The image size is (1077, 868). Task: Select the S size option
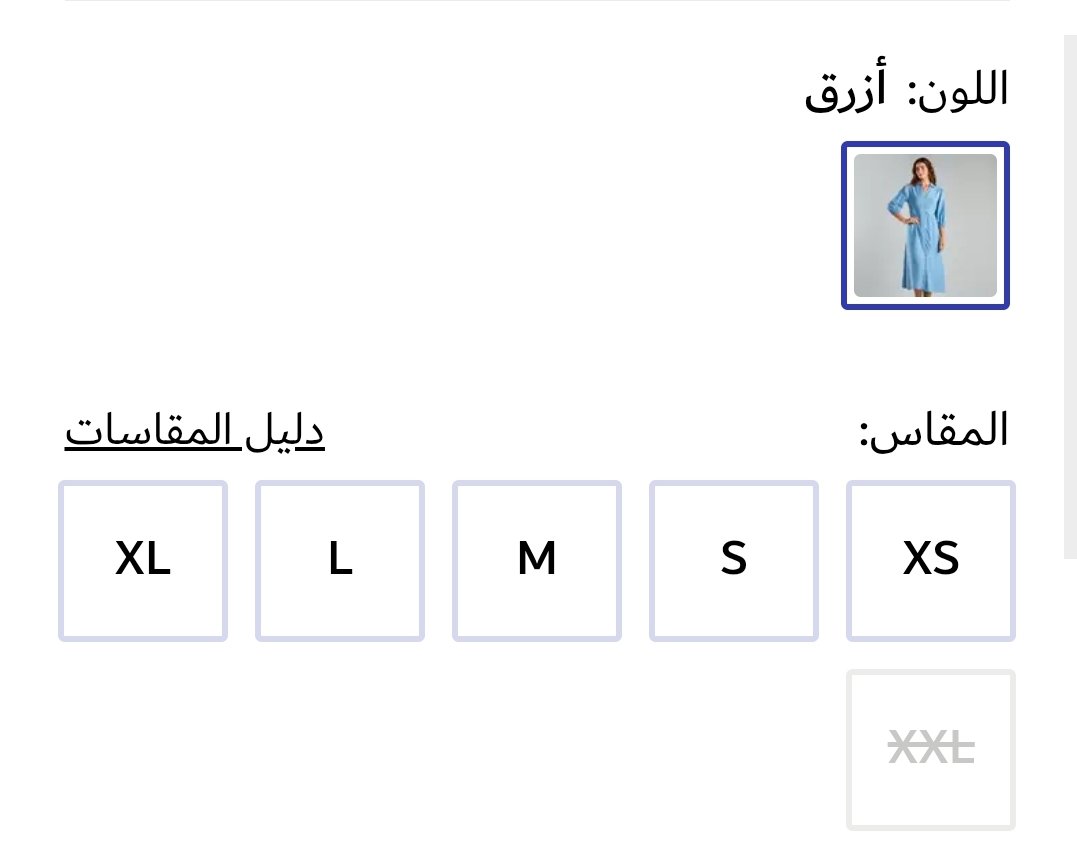pos(734,560)
